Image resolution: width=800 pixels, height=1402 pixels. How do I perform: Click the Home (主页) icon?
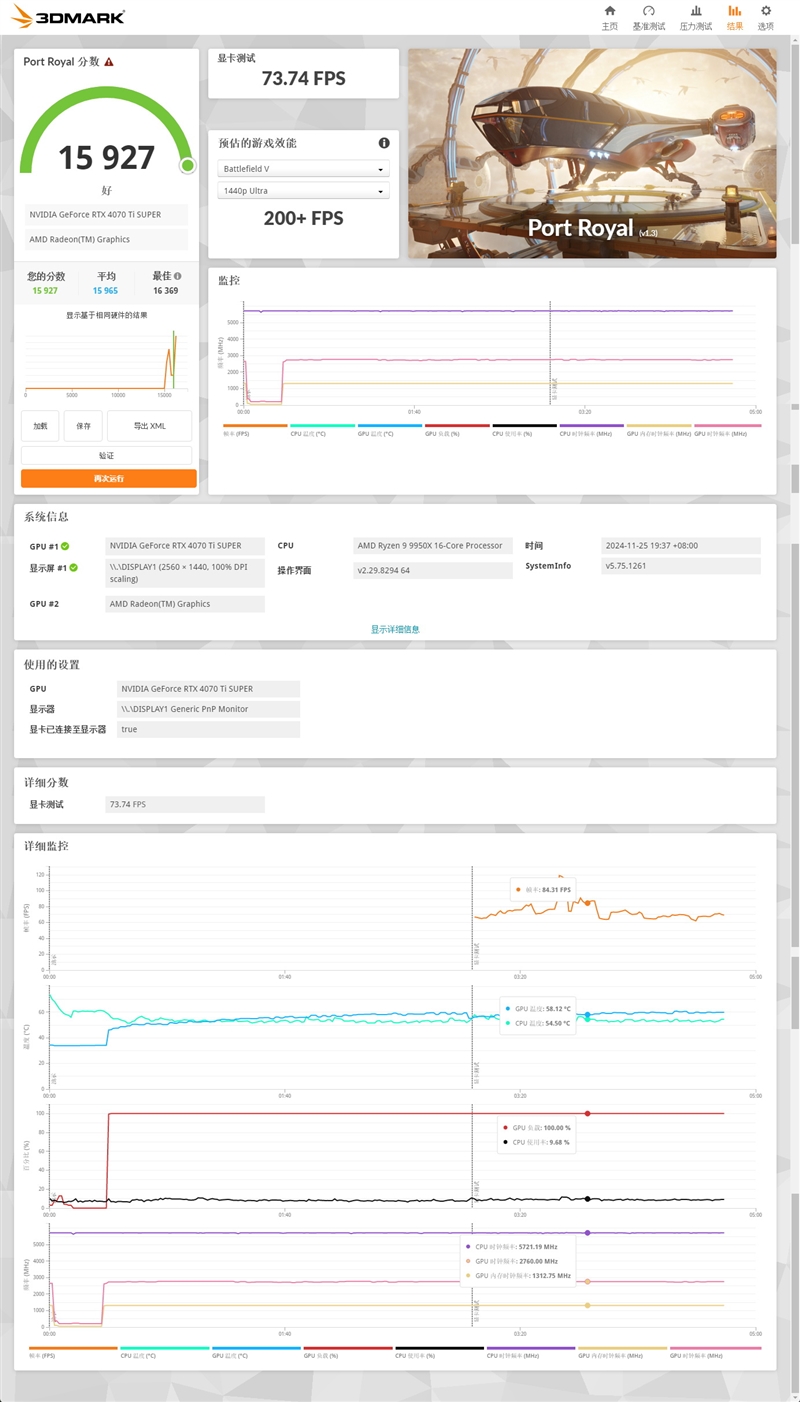(610, 14)
